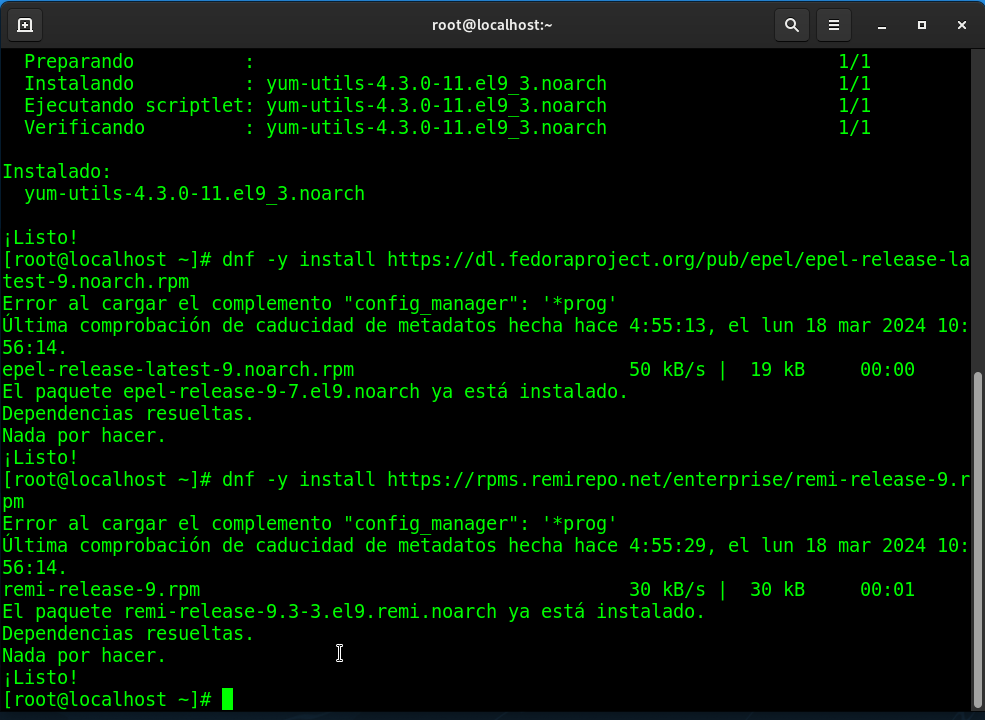Click the "Instalado:" heading text
Viewport: 985px width, 720px height.
click(x=57, y=172)
